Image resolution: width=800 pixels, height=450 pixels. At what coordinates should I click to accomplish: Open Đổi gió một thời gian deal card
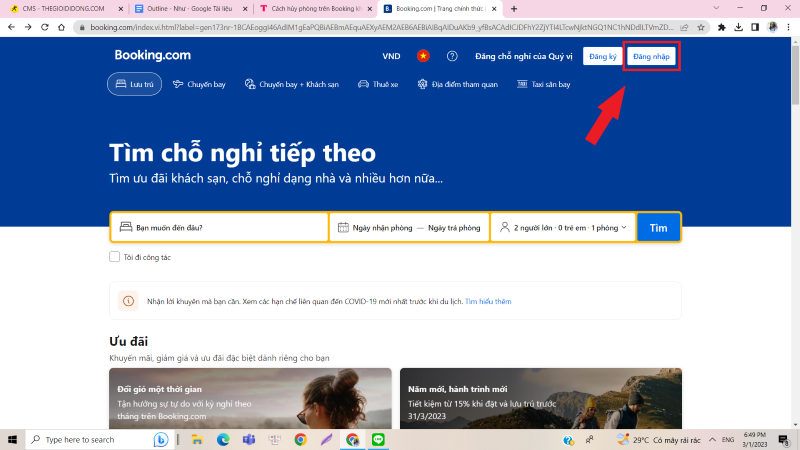click(250, 398)
